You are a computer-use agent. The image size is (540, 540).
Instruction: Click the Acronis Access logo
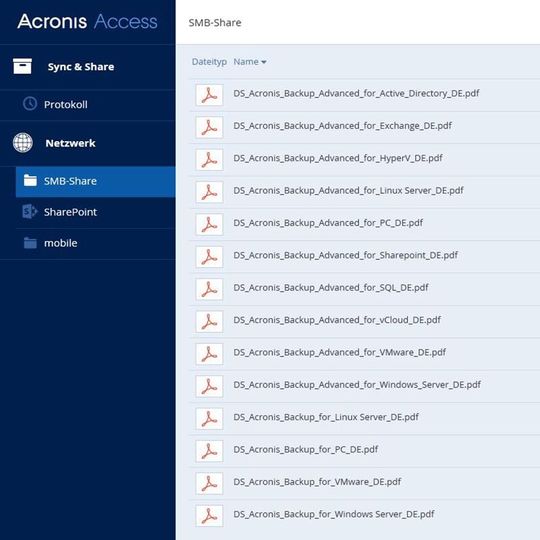(x=87, y=21)
